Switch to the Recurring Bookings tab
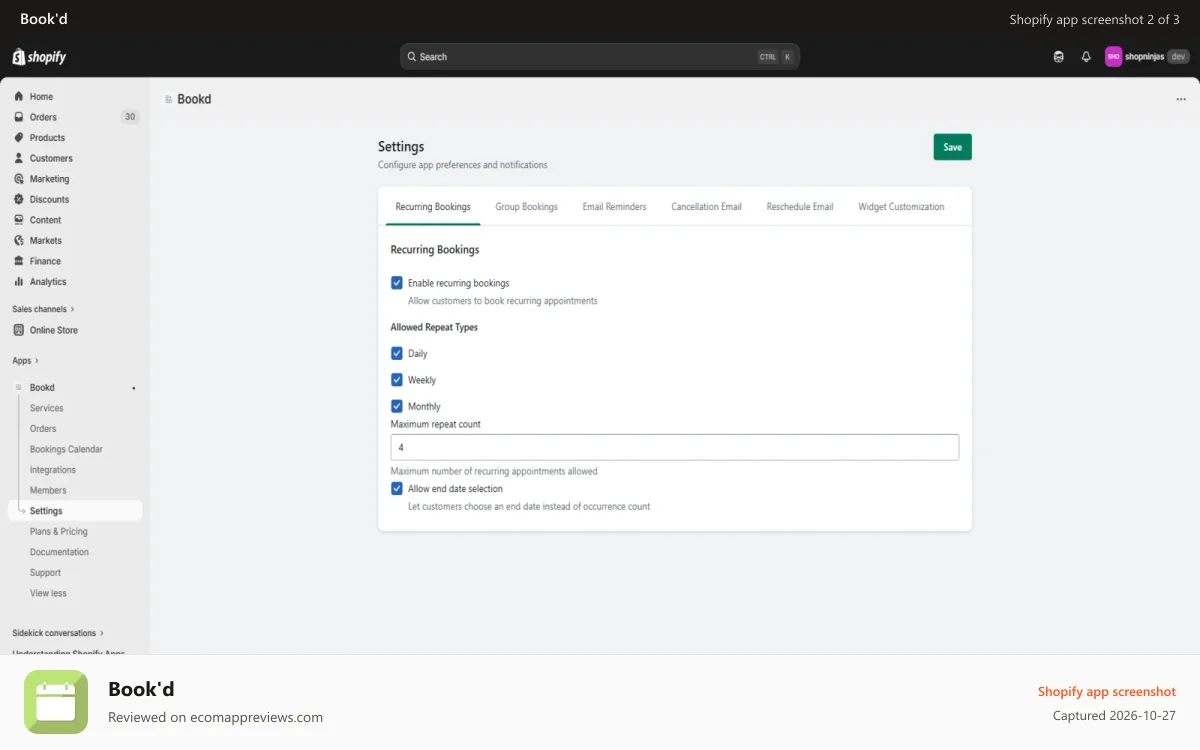Image resolution: width=1200 pixels, height=750 pixels. (433, 207)
